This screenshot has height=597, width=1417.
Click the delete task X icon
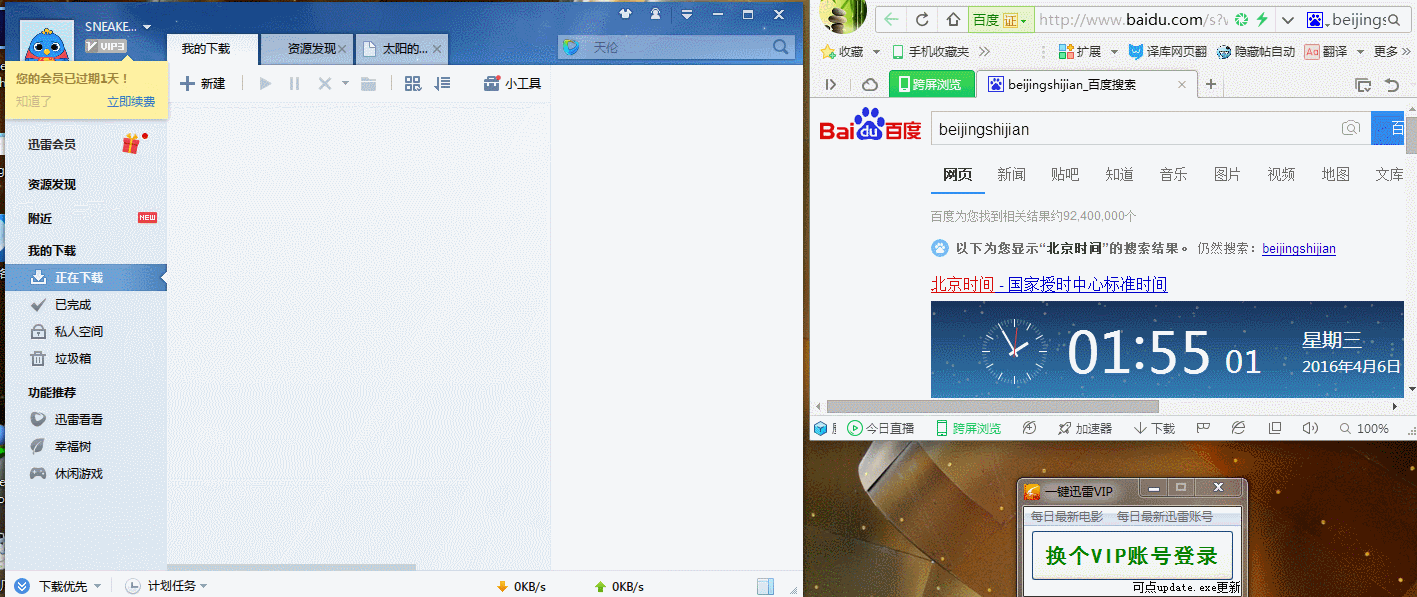pyautogui.click(x=324, y=84)
